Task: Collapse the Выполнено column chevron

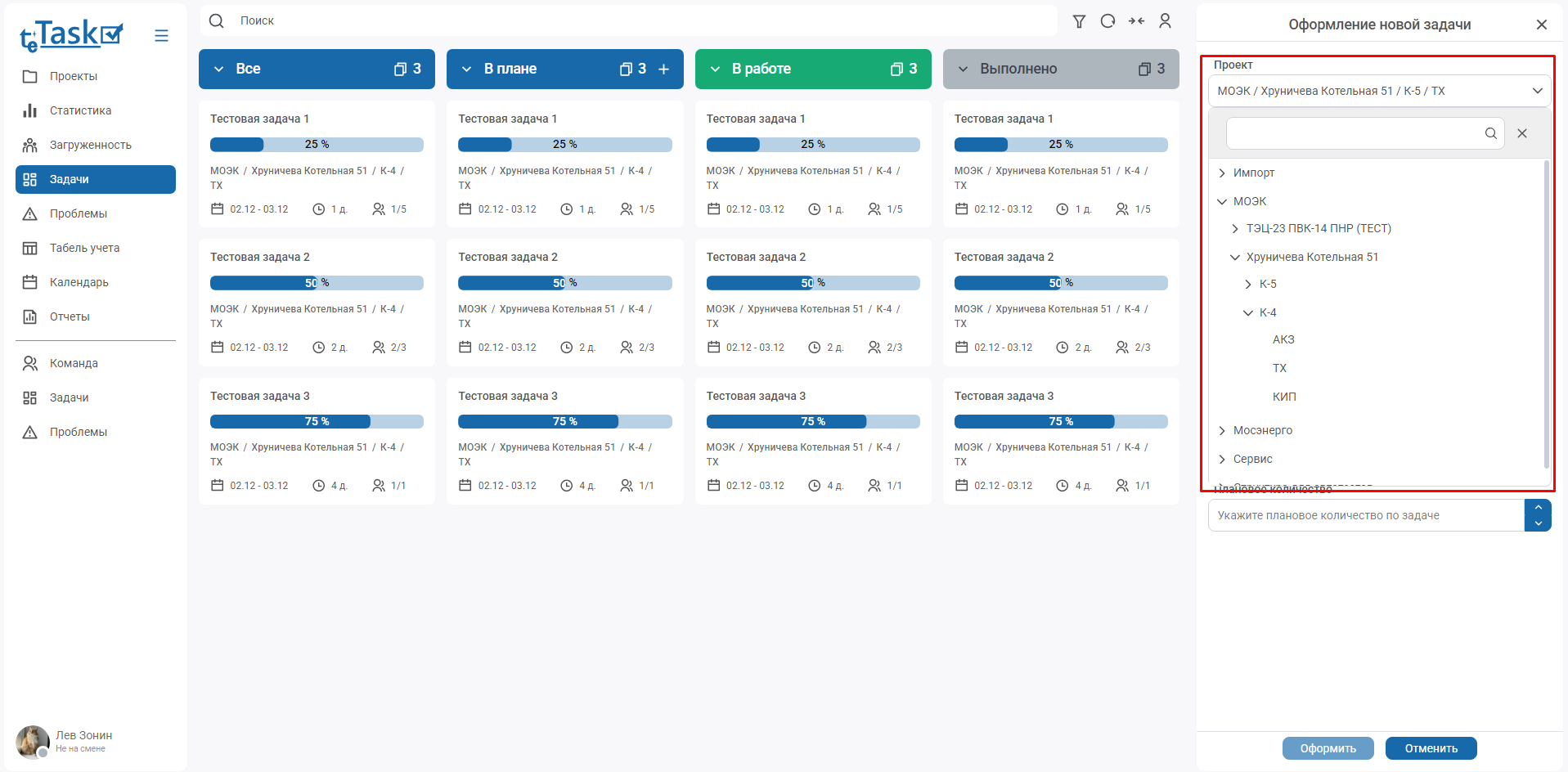Action: [x=963, y=70]
